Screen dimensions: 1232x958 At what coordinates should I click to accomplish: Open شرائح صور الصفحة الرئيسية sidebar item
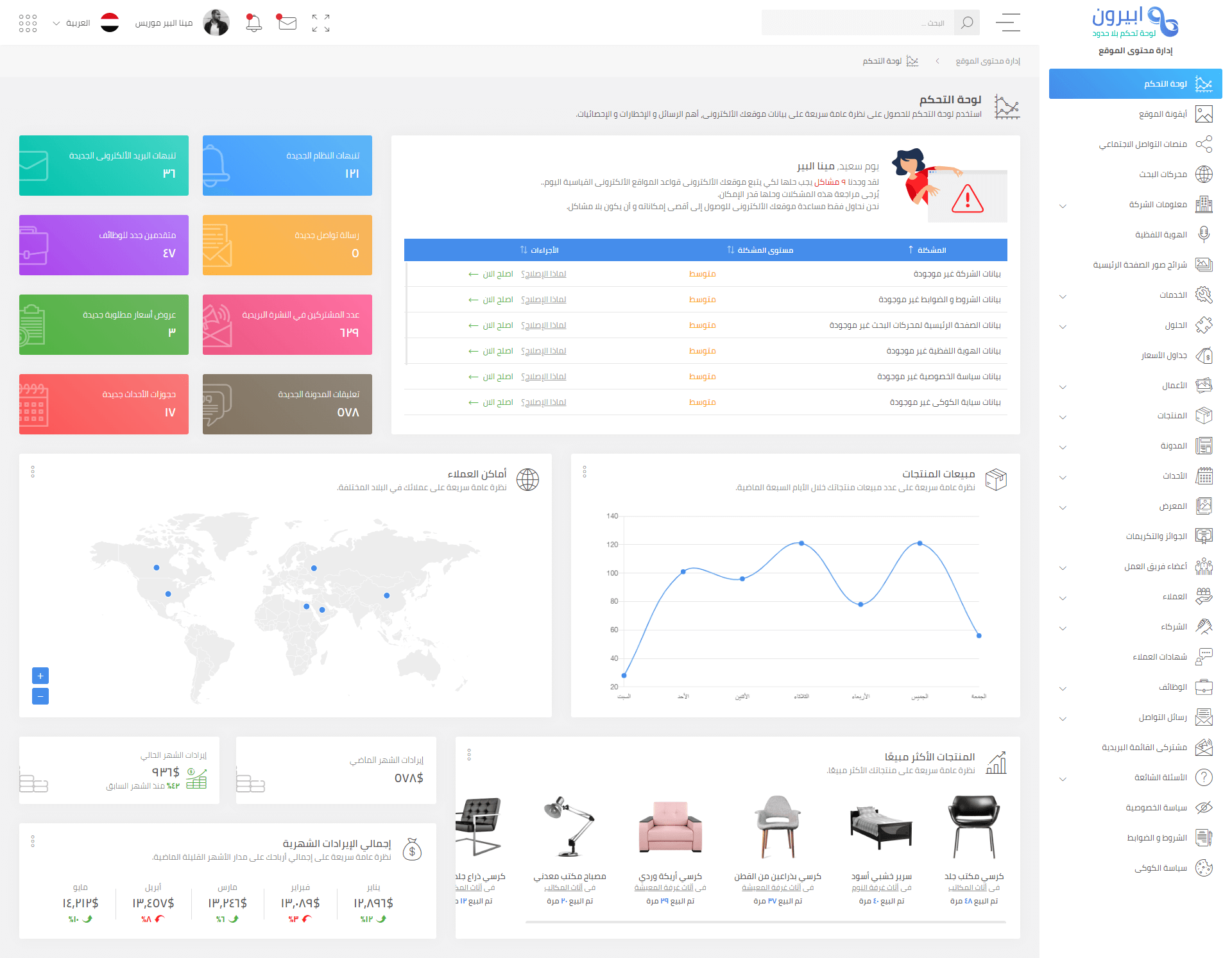click(x=1135, y=265)
